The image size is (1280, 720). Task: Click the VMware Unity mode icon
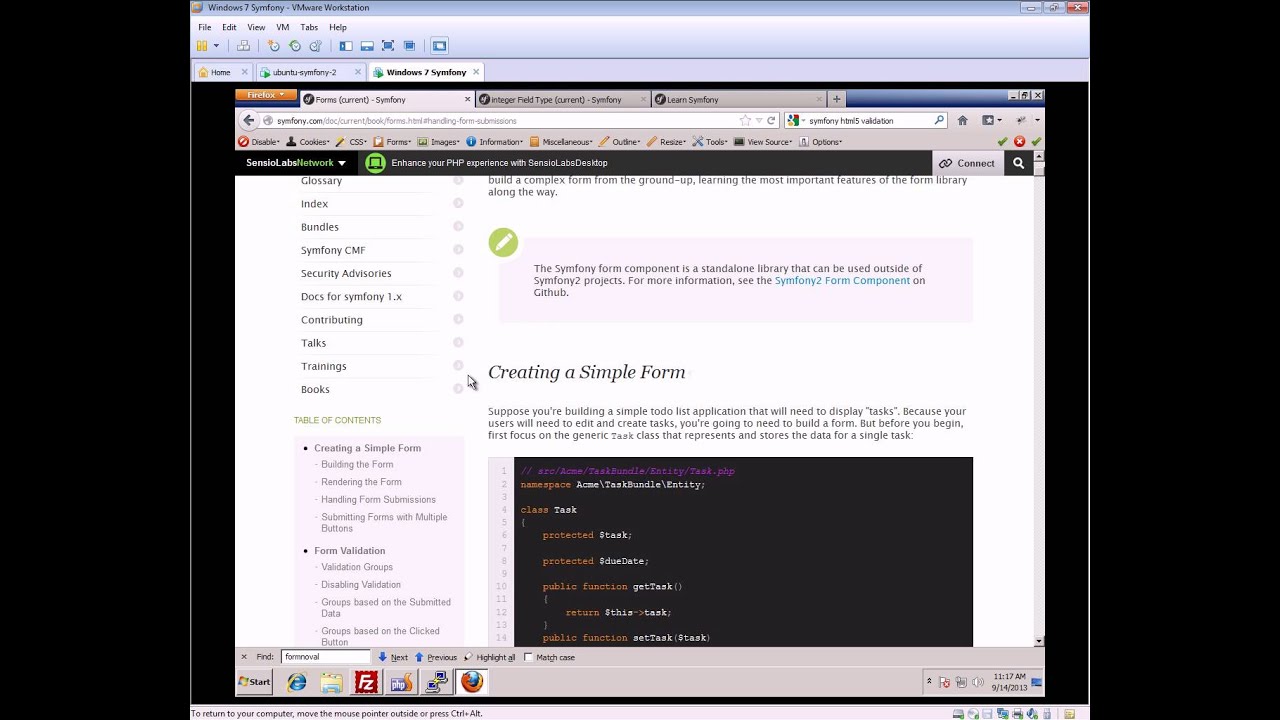(x=409, y=46)
